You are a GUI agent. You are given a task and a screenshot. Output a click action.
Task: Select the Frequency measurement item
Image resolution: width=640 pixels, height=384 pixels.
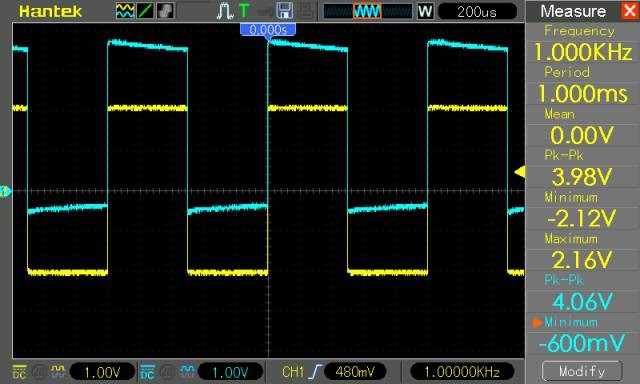click(583, 43)
